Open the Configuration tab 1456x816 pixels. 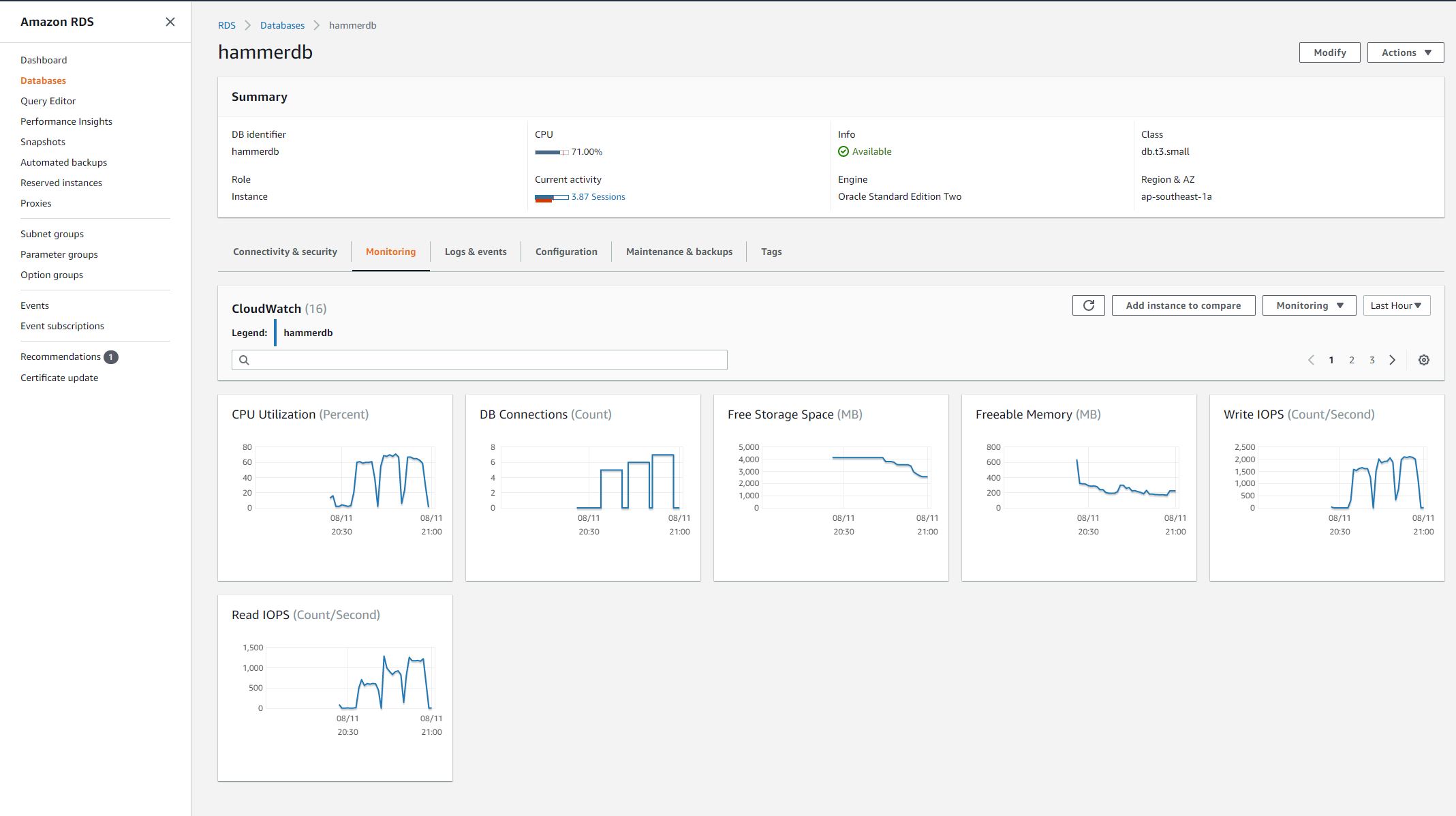tap(566, 252)
